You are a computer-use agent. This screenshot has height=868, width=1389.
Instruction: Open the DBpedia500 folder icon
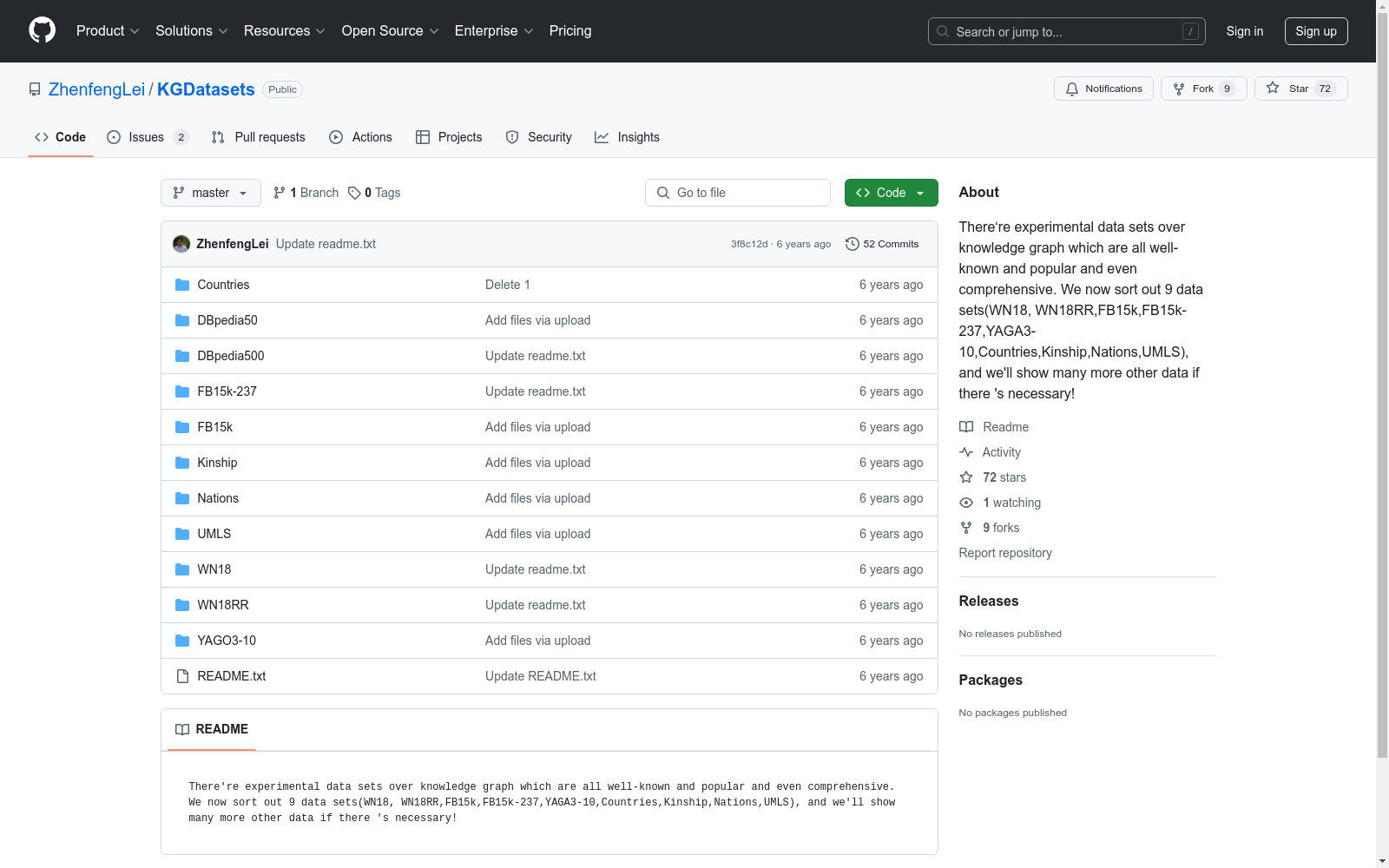[182, 356]
